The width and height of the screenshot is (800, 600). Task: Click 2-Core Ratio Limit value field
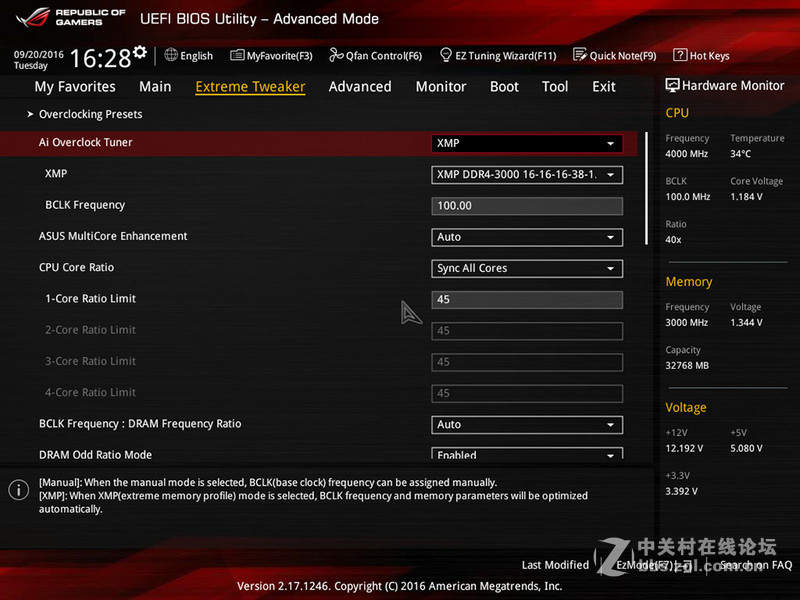[527, 331]
